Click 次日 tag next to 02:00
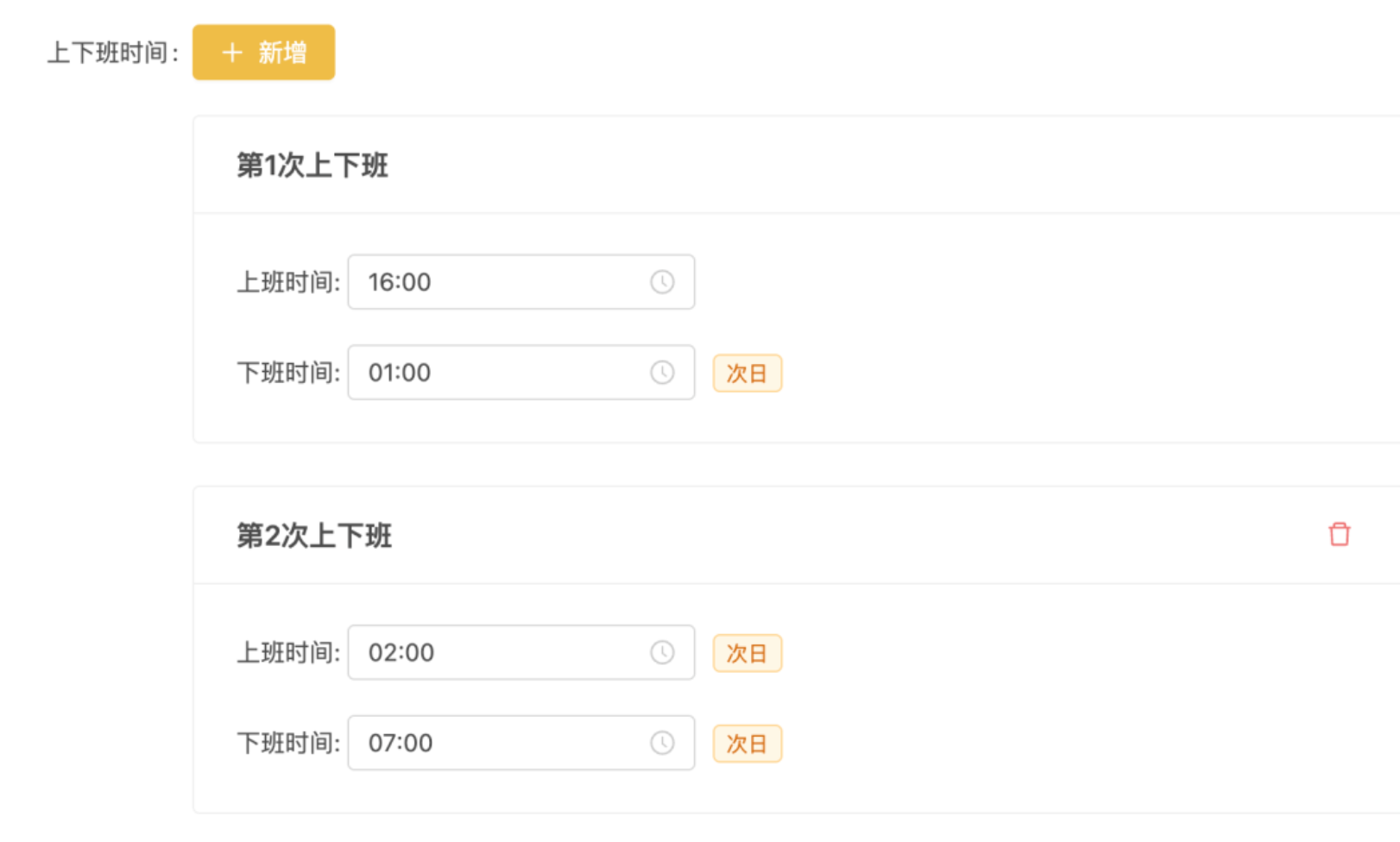The image size is (1400, 842). (x=747, y=653)
